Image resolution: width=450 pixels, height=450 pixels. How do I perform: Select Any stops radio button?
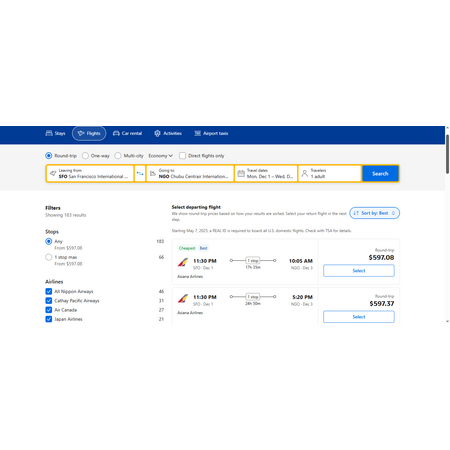pos(49,241)
